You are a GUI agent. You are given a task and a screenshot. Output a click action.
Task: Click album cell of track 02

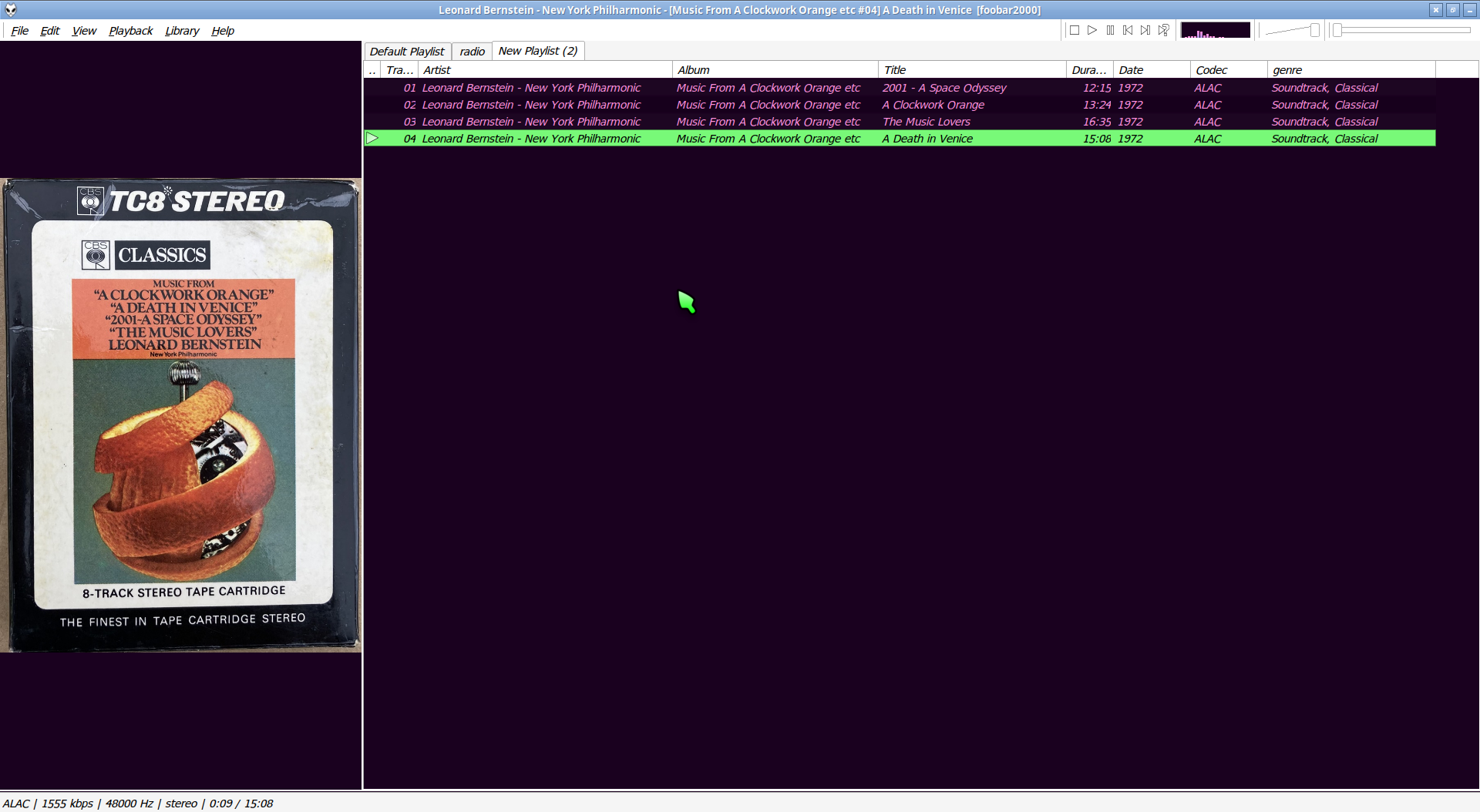tap(768, 105)
